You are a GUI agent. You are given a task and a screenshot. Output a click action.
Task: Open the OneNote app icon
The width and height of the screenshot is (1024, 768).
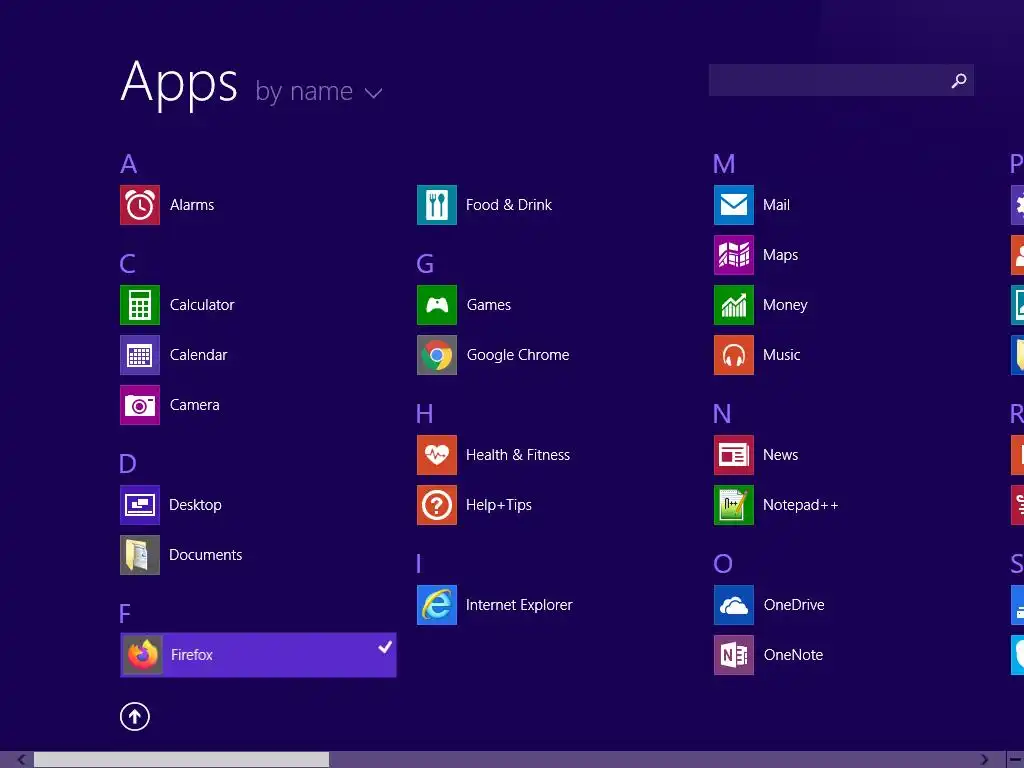pos(734,655)
